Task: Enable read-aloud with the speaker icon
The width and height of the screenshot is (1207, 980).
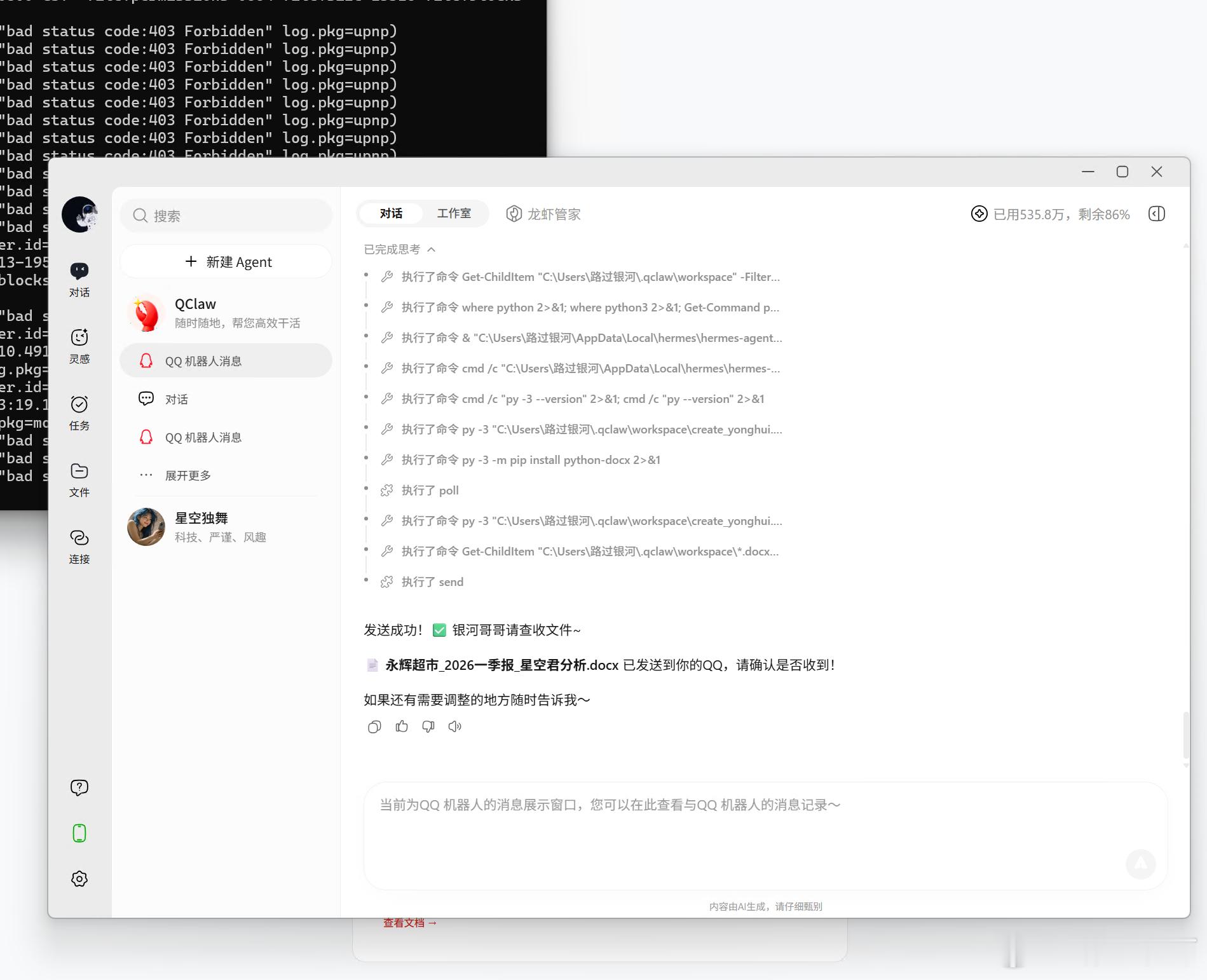Action: click(454, 726)
